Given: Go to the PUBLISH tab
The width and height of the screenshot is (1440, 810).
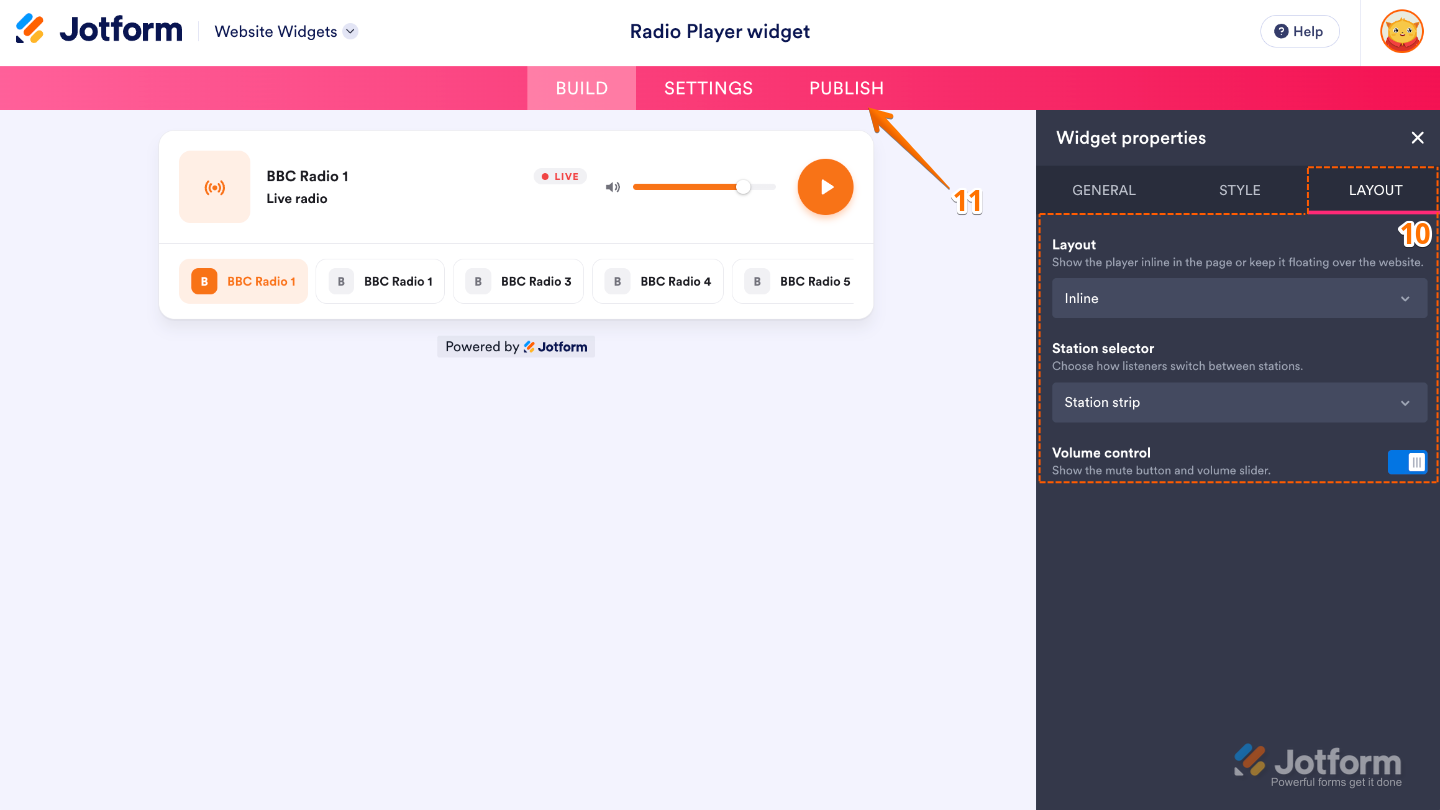Looking at the screenshot, I should 846,88.
